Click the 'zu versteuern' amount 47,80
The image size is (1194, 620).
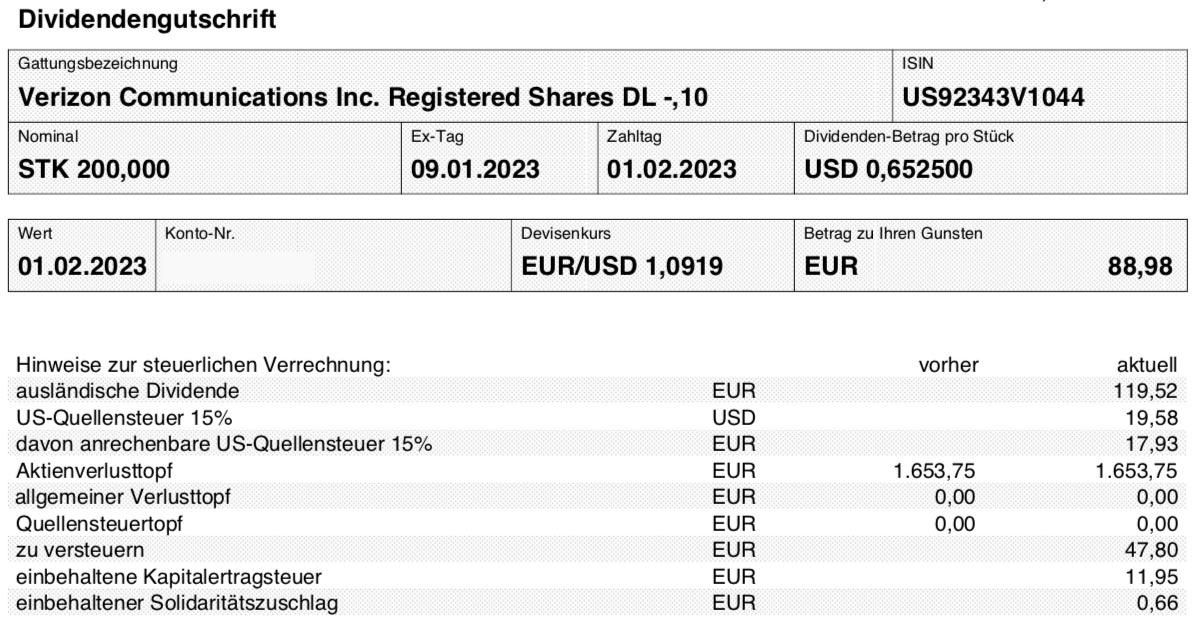(1151, 550)
